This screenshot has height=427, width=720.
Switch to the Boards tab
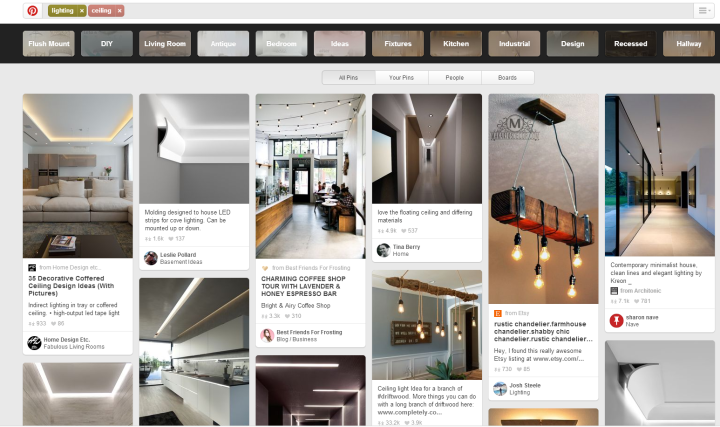point(507,77)
